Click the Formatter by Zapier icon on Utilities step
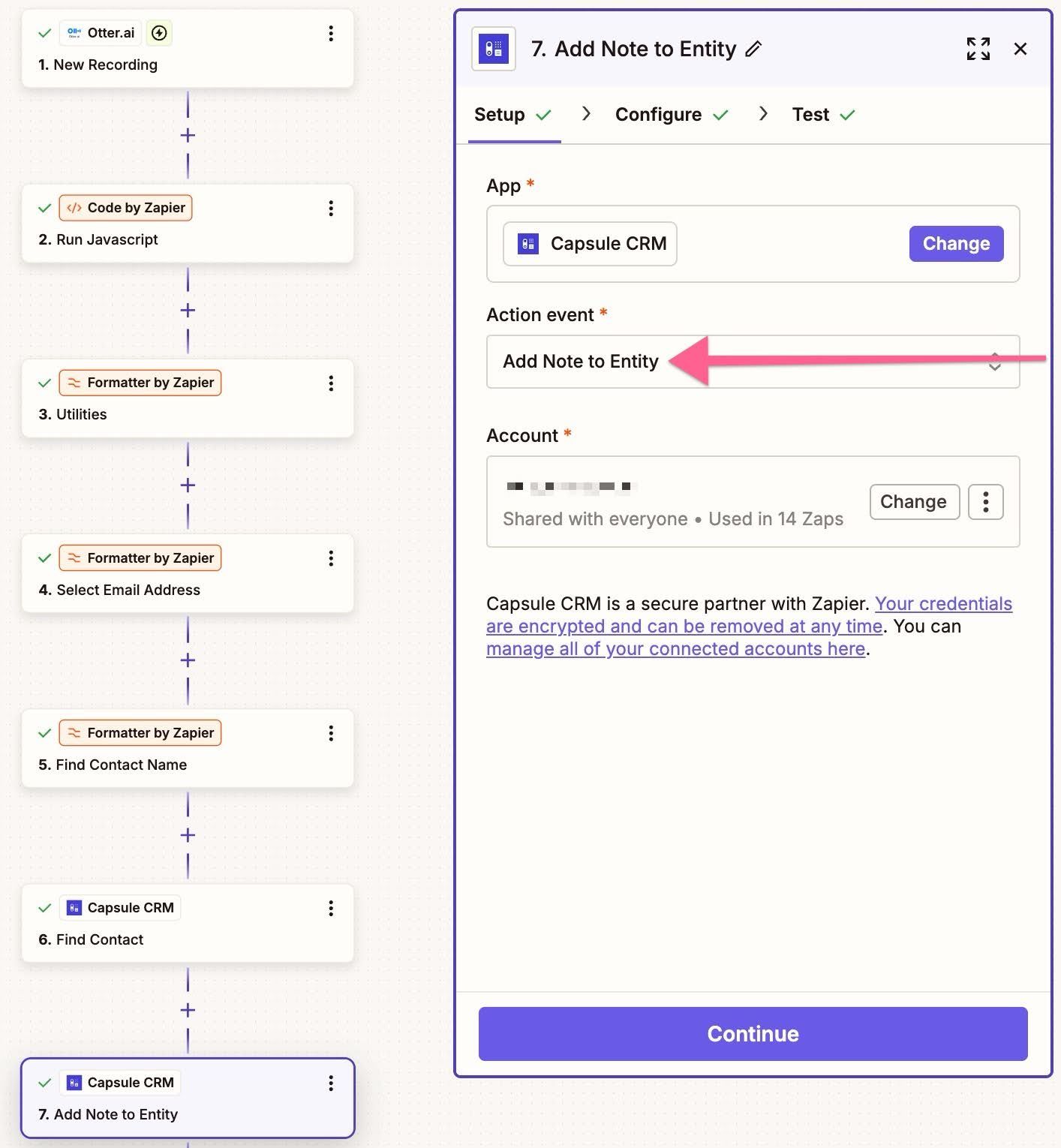Viewport: 1061px width, 1148px height. pyautogui.click(x=75, y=383)
